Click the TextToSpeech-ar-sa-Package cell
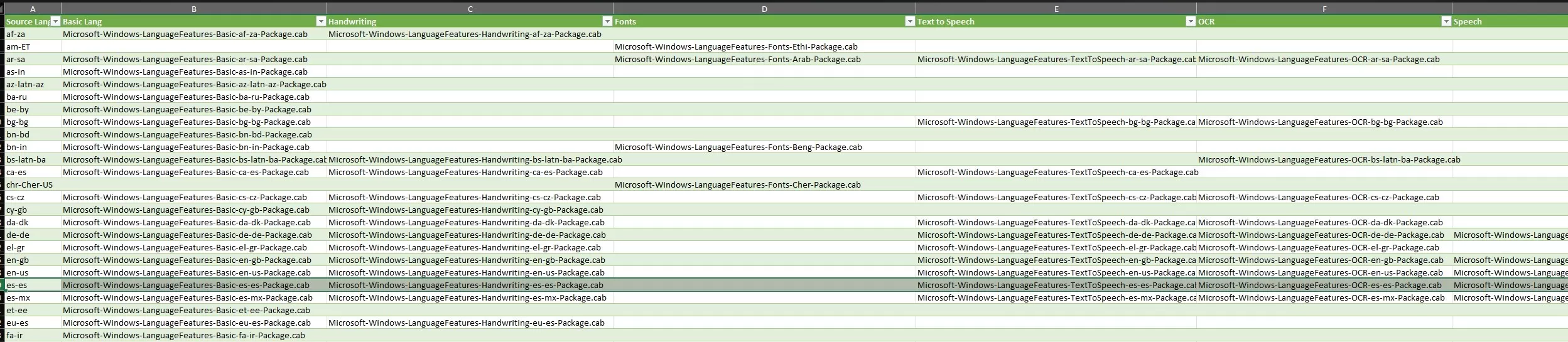1568x342 pixels. coord(1056,59)
